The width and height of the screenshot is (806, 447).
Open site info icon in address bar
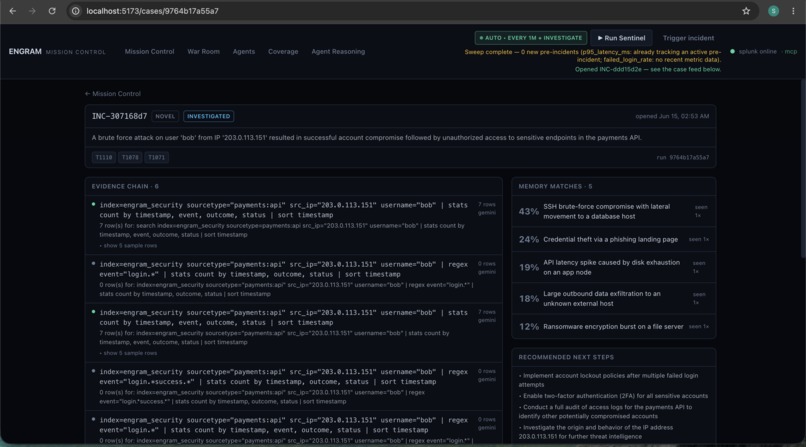pyautogui.click(x=76, y=11)
